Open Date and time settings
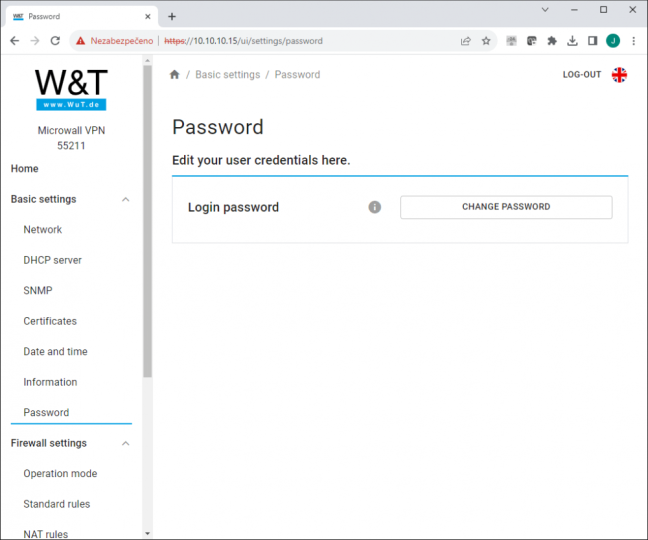 point(55,352)
